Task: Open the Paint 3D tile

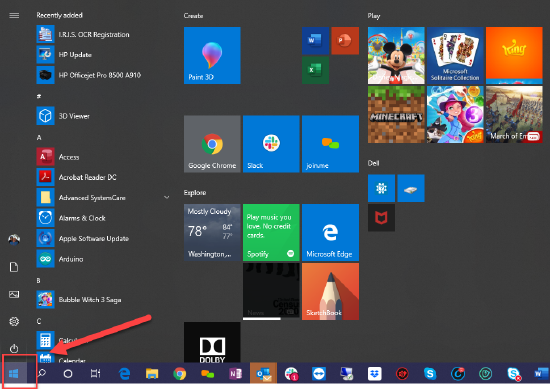Action: click(x=212, y=55)
